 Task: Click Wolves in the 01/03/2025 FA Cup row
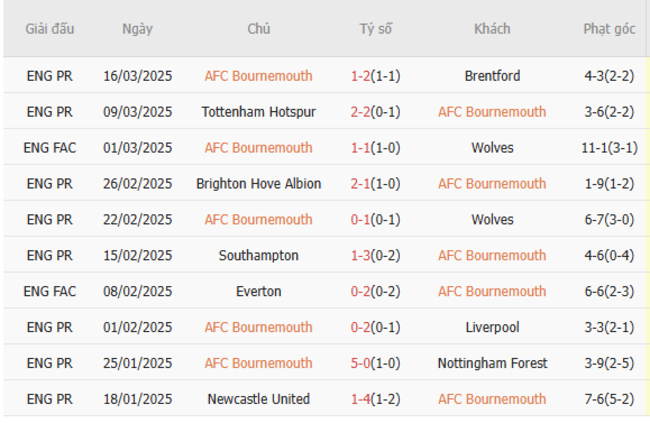(492, 148)
